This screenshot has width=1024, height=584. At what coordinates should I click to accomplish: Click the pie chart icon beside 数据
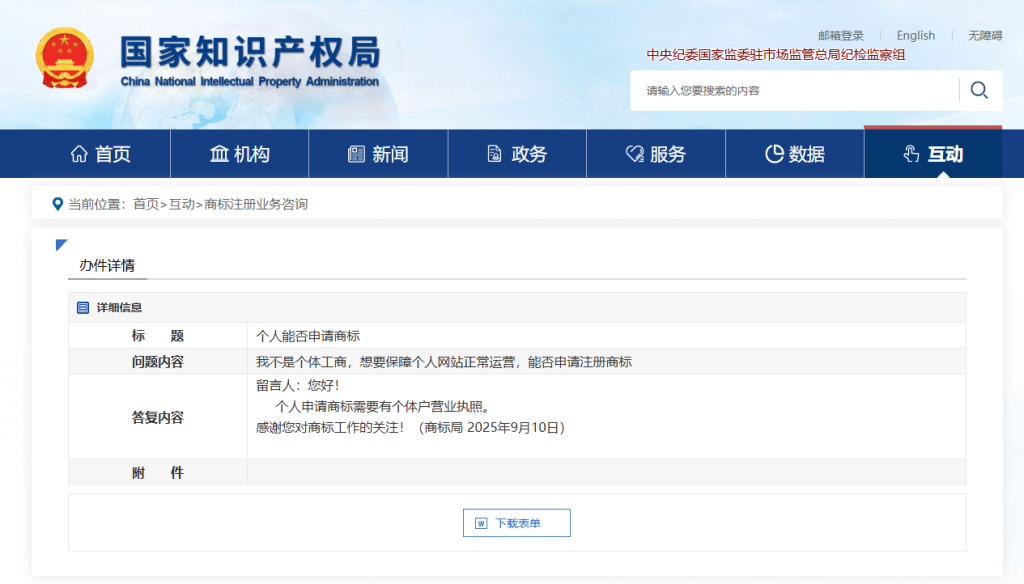click(x=773, y=154)
